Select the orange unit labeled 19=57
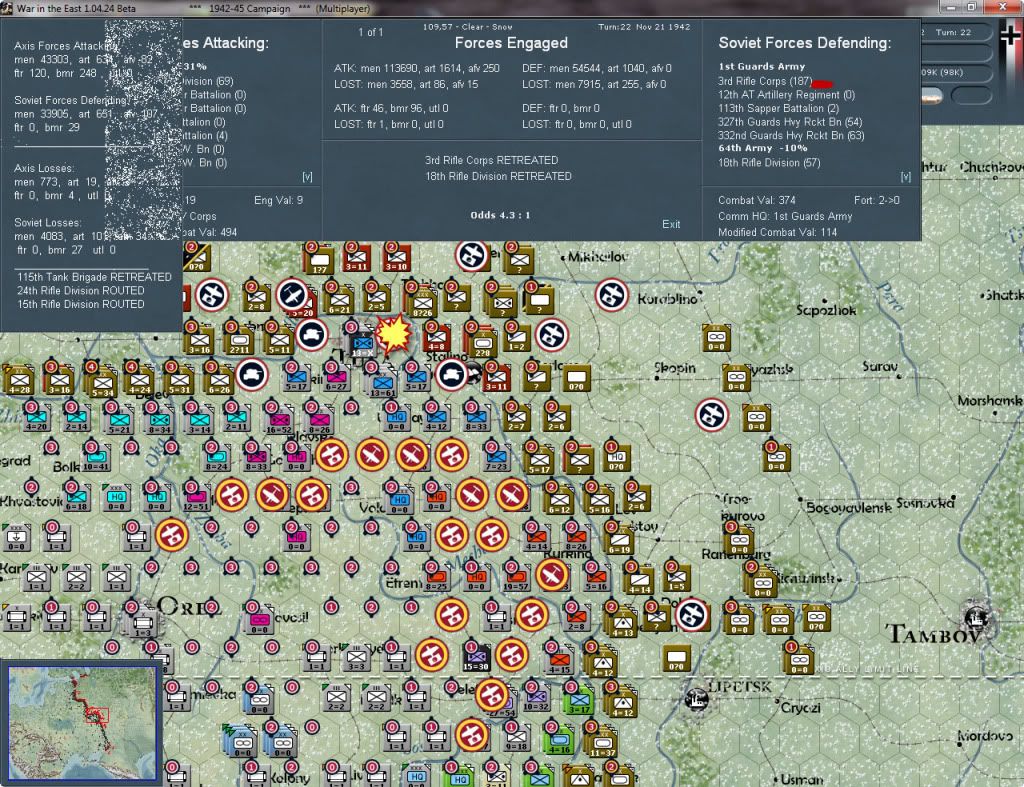Image resolution: width=1024 pixels, height=787 pixels. pyautogui.click(x=515, y=579)
